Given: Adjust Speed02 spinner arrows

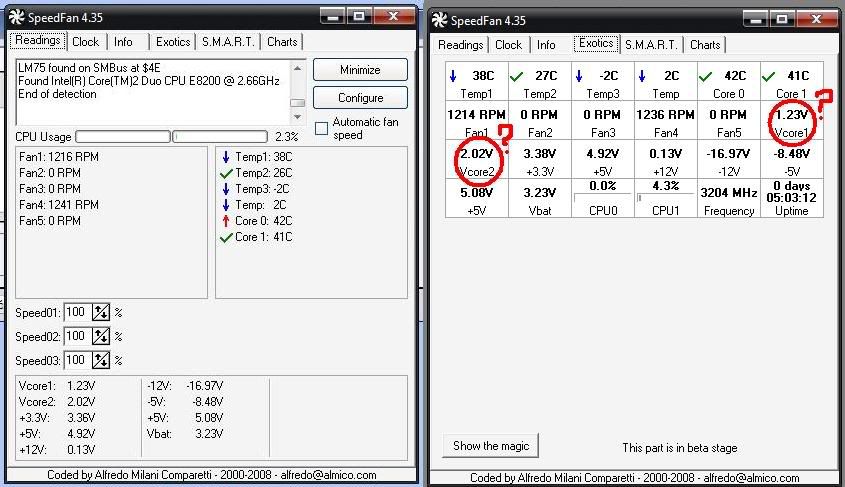Looking at the screenshot, I should coord(101,336).
